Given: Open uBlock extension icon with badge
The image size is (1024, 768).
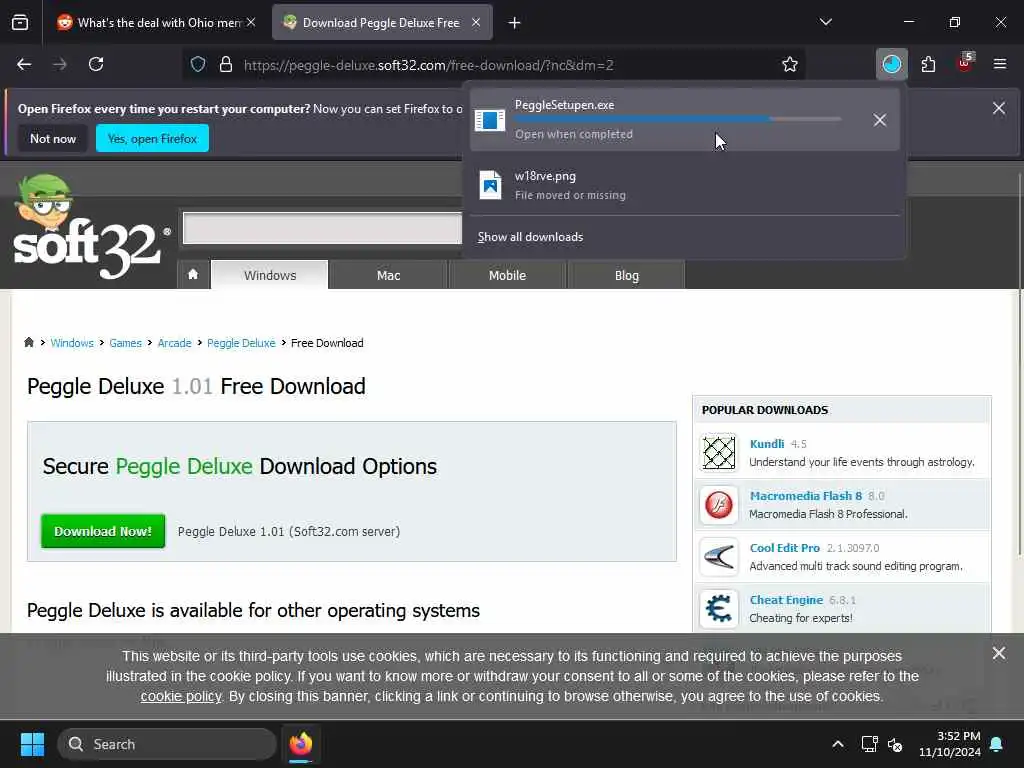Looking at the screenshot, I should pyautogui.click(x=965, y=63).
